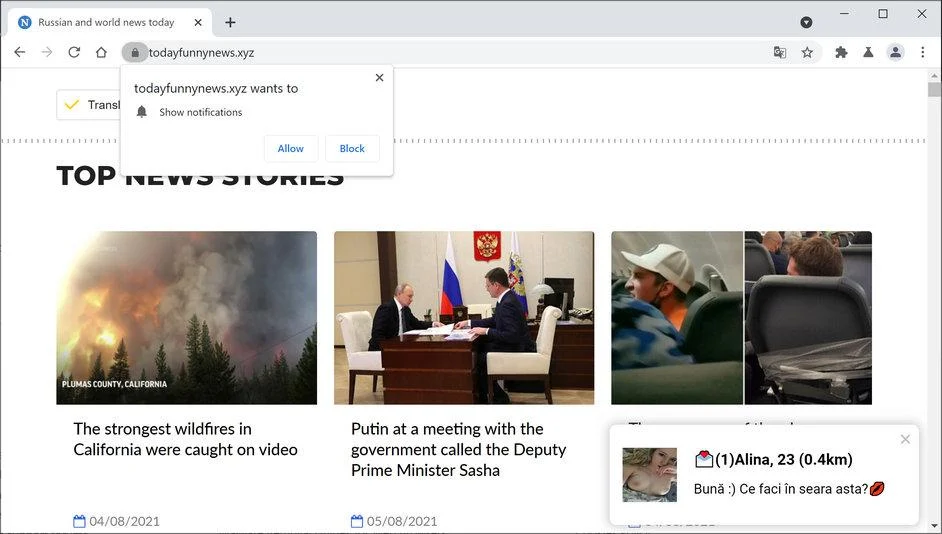Click the forward navigation arrow
This screenshot has width=942, height=534.
47,52
